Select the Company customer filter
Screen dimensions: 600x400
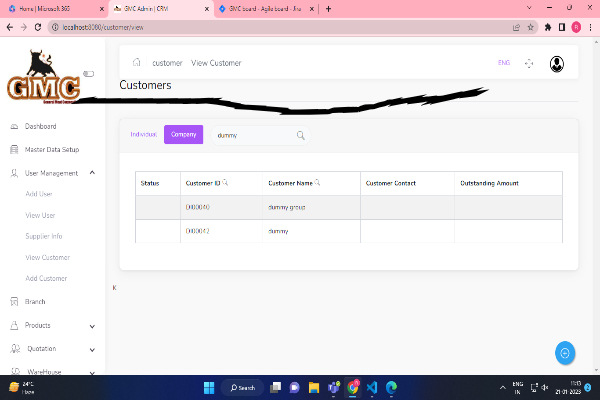coord(183,134)
